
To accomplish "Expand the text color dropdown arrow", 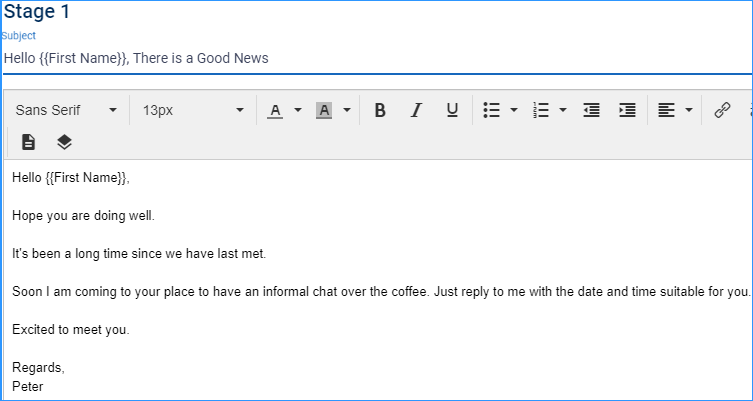I will point(298,110).
